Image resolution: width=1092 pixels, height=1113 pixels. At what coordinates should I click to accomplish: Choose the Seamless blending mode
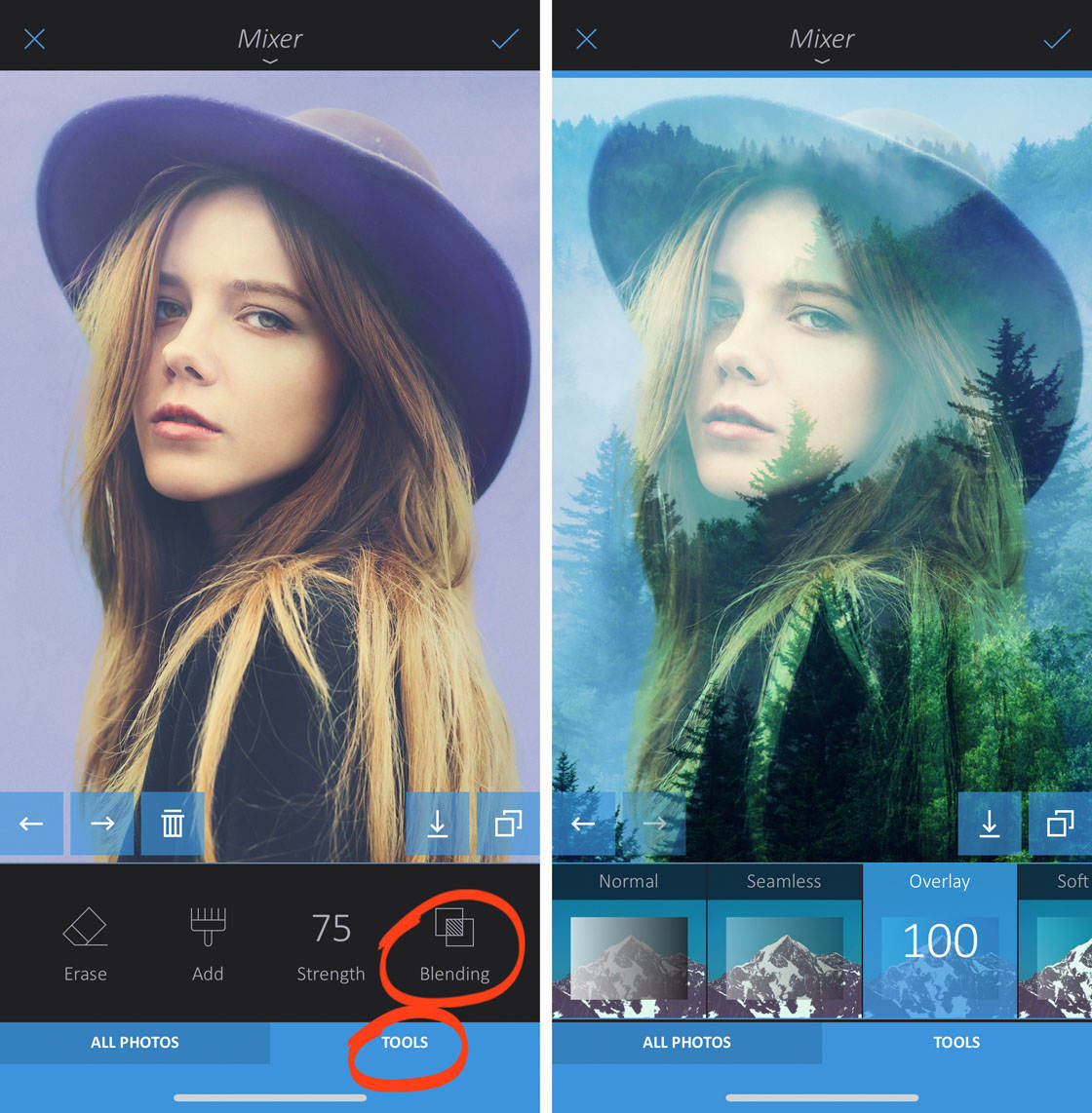(x=785, y=941)
